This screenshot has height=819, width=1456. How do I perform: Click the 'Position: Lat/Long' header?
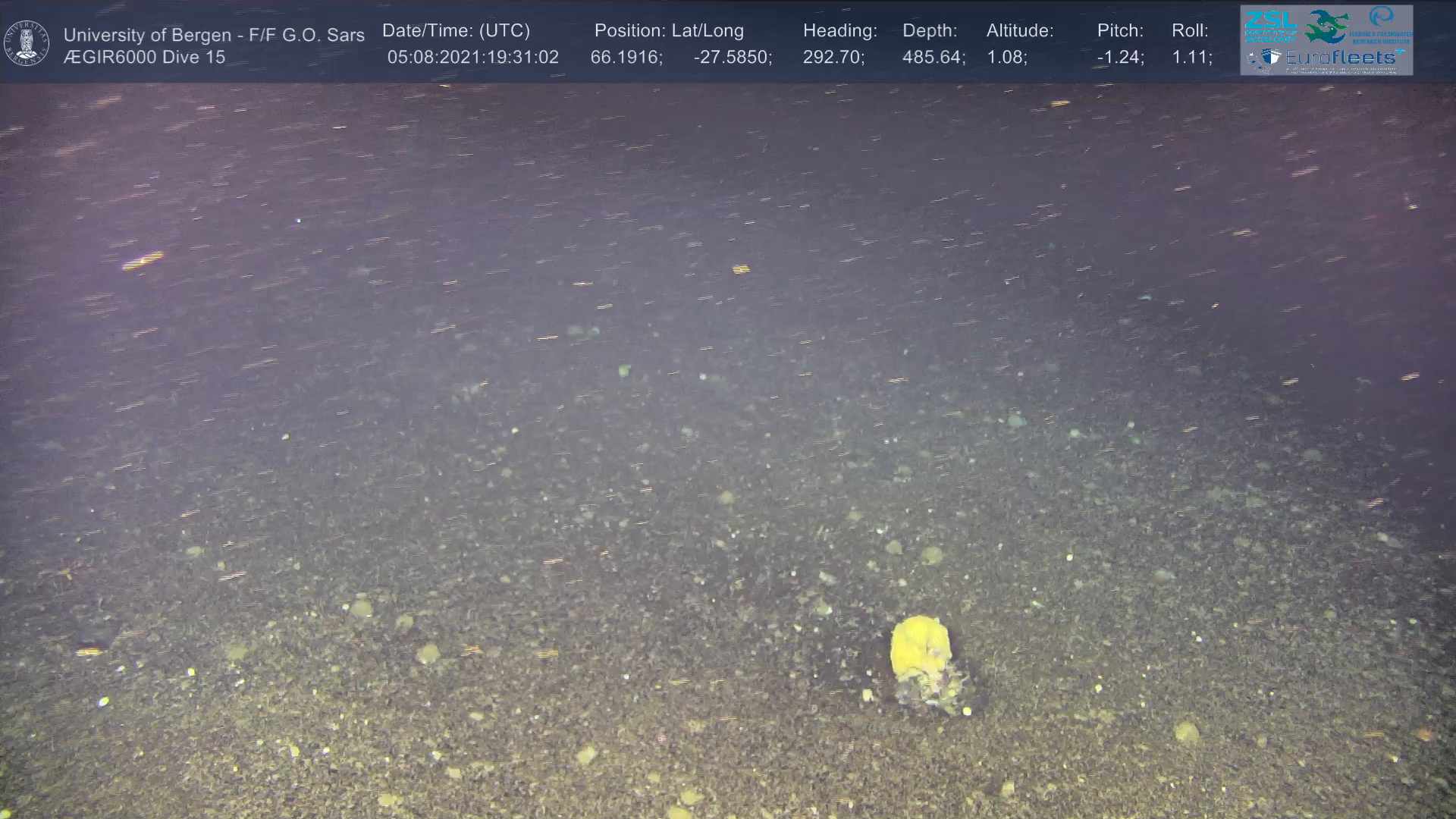(x=669, y=30)
